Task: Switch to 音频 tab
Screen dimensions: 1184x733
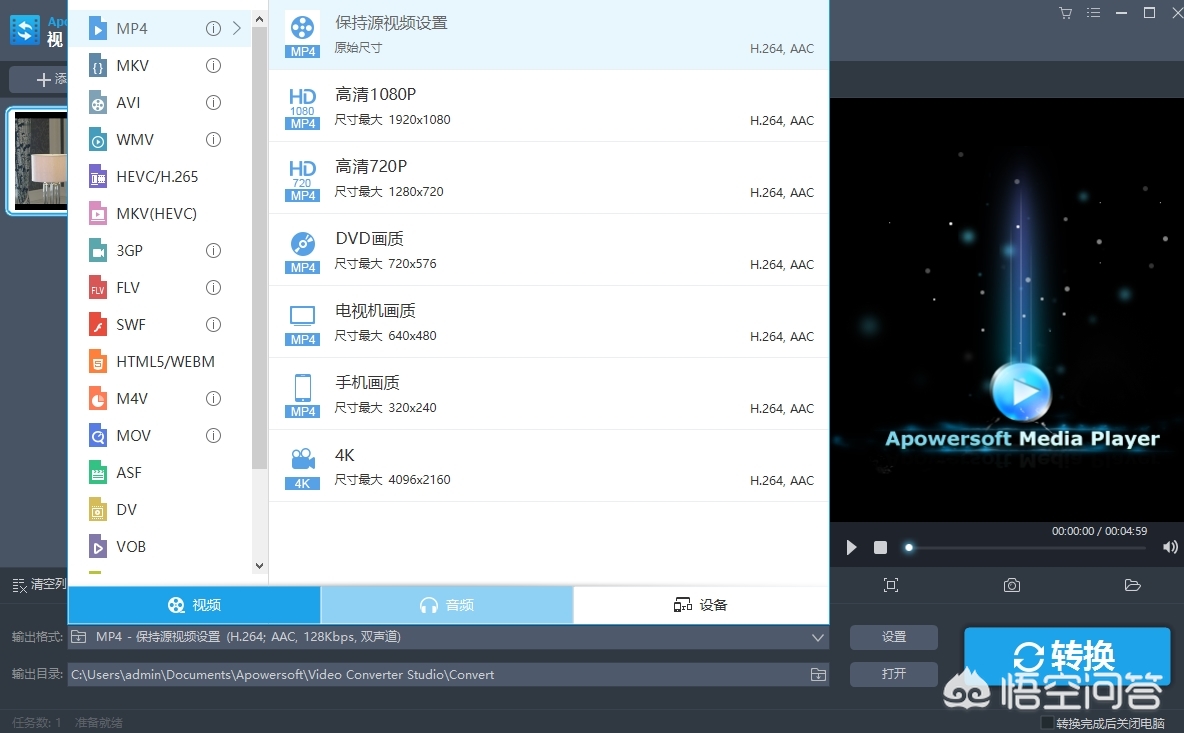Action: 447,605
